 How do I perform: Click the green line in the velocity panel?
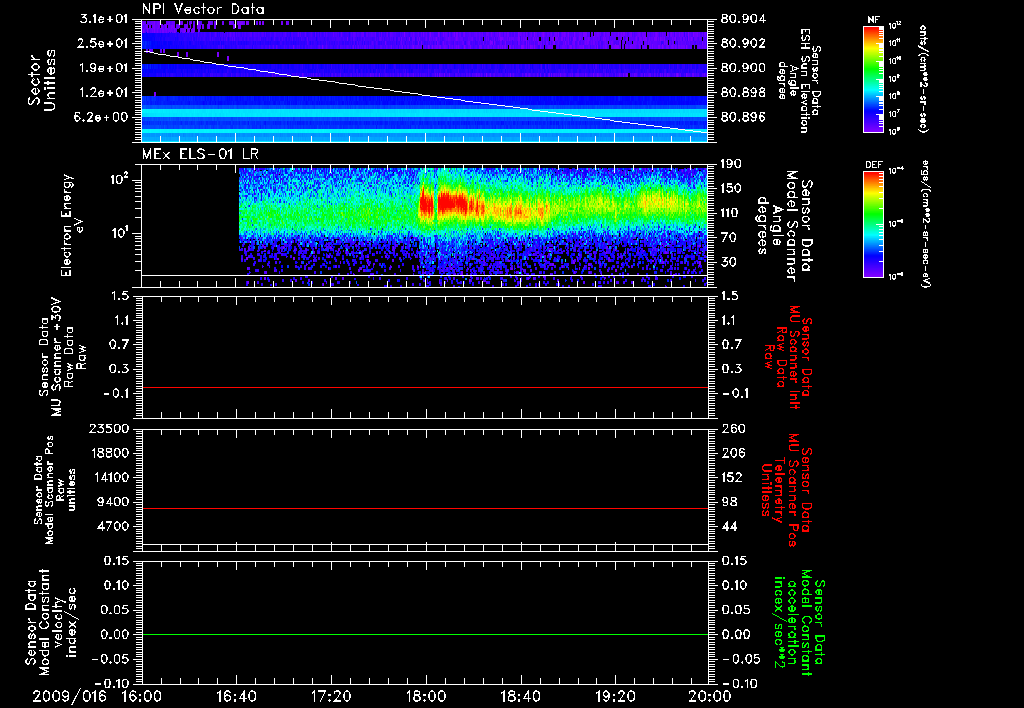424,634
